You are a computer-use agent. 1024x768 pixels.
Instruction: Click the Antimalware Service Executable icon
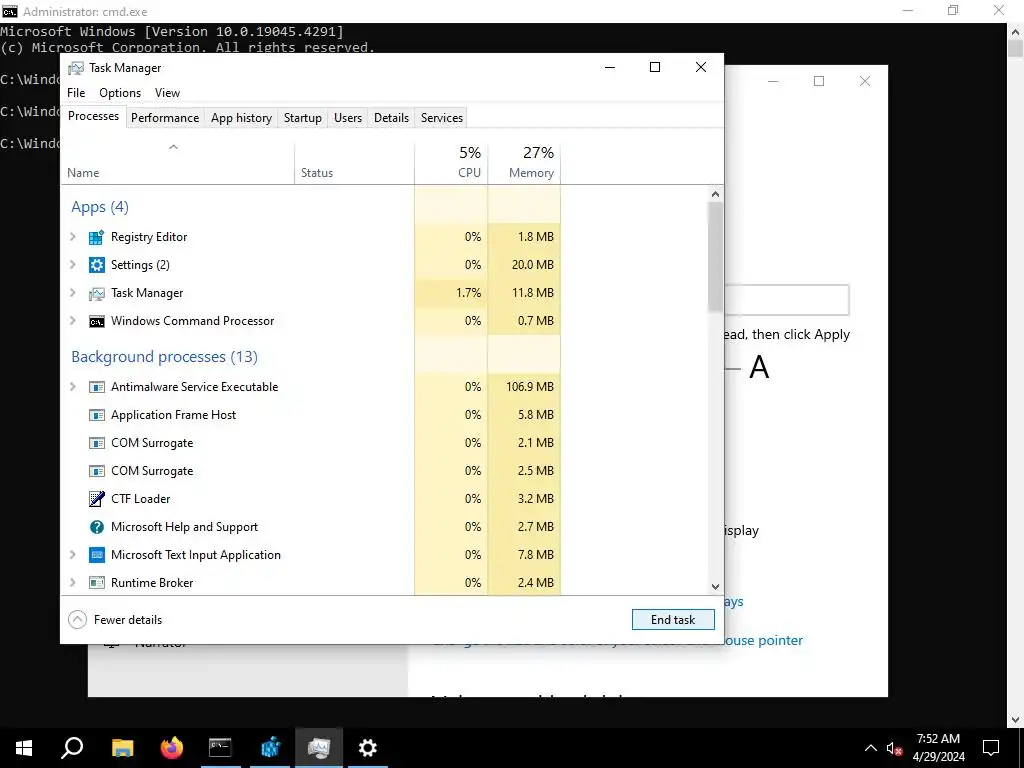tap(97, 387)
